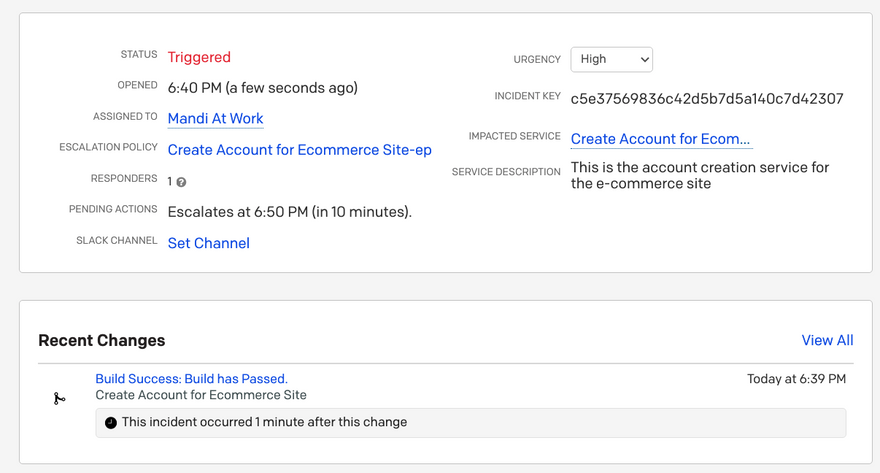Click the responders count number

tap(170, 181)
